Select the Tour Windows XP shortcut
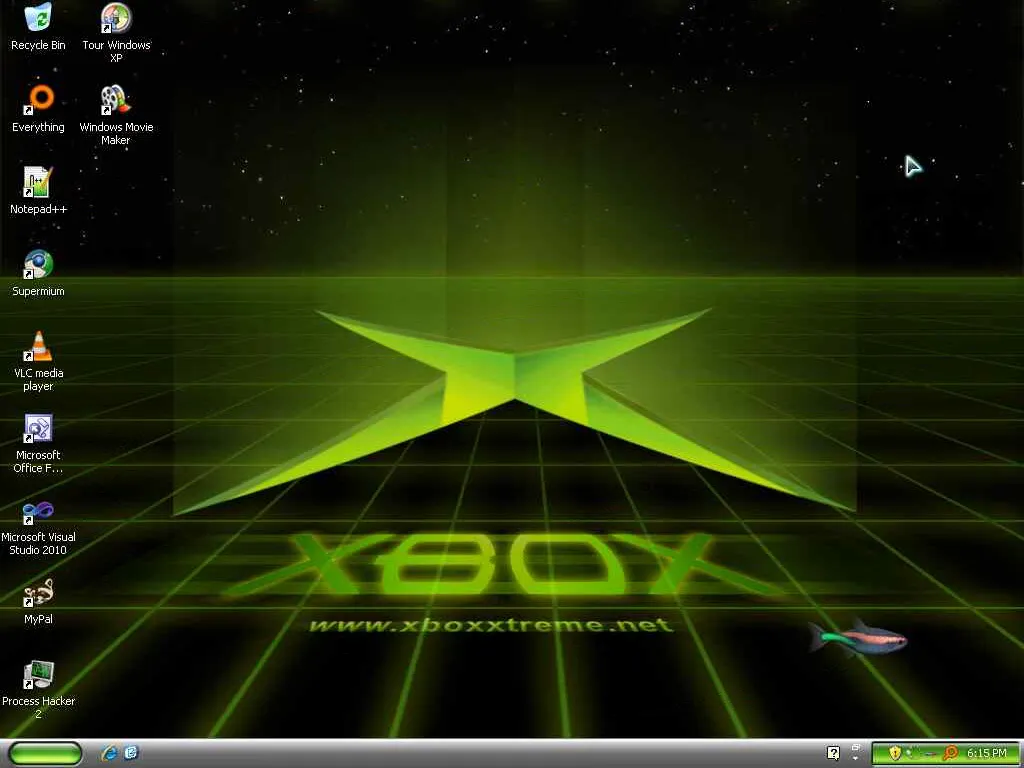 116,33
